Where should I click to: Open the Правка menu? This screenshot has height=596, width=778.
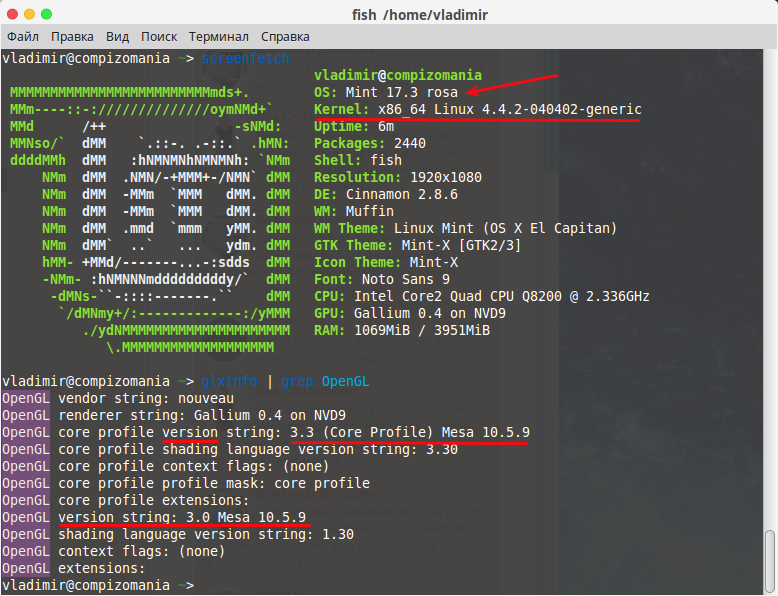tap(72, 37)
